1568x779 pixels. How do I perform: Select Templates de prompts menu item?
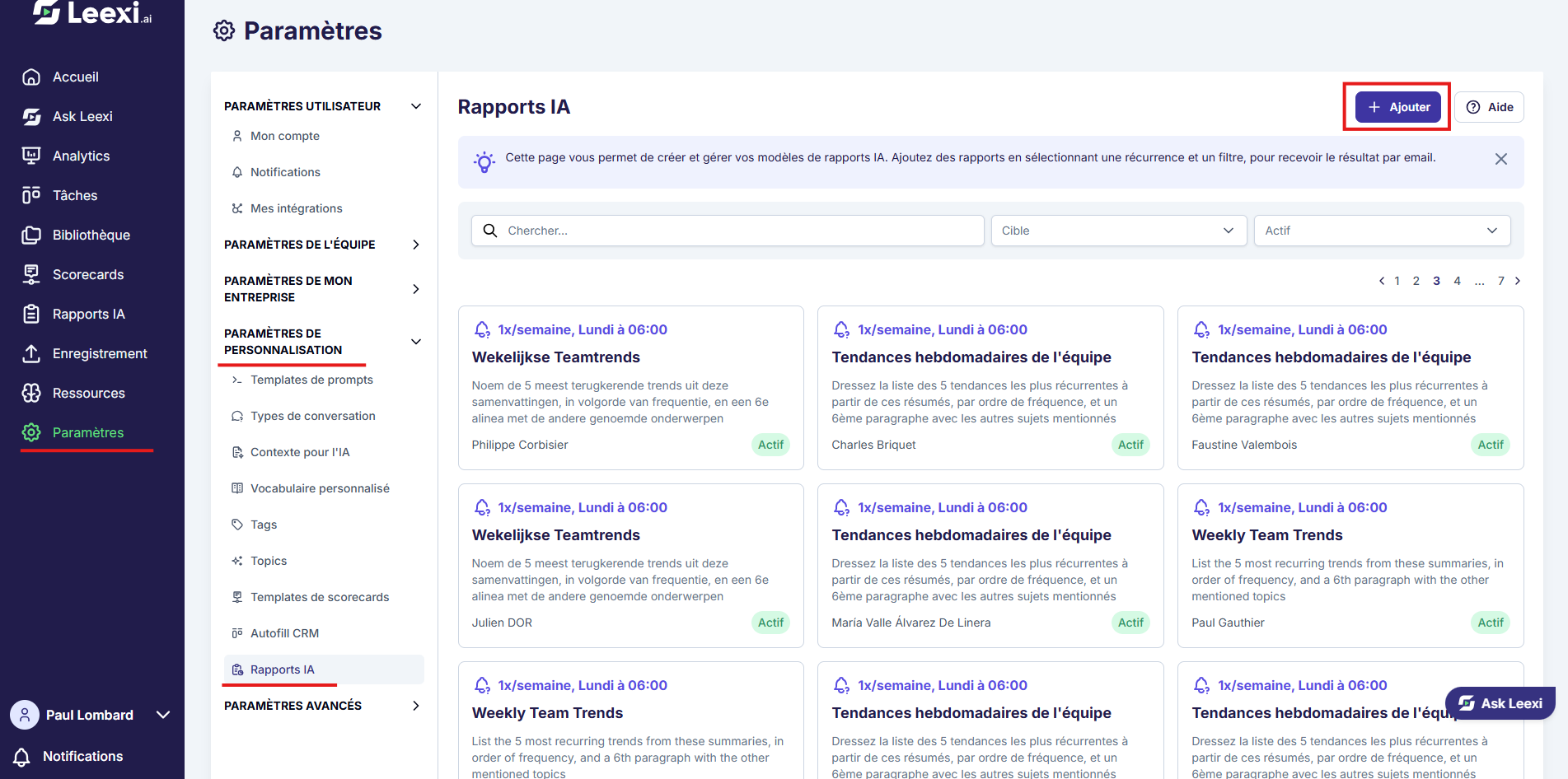[311, 380]
